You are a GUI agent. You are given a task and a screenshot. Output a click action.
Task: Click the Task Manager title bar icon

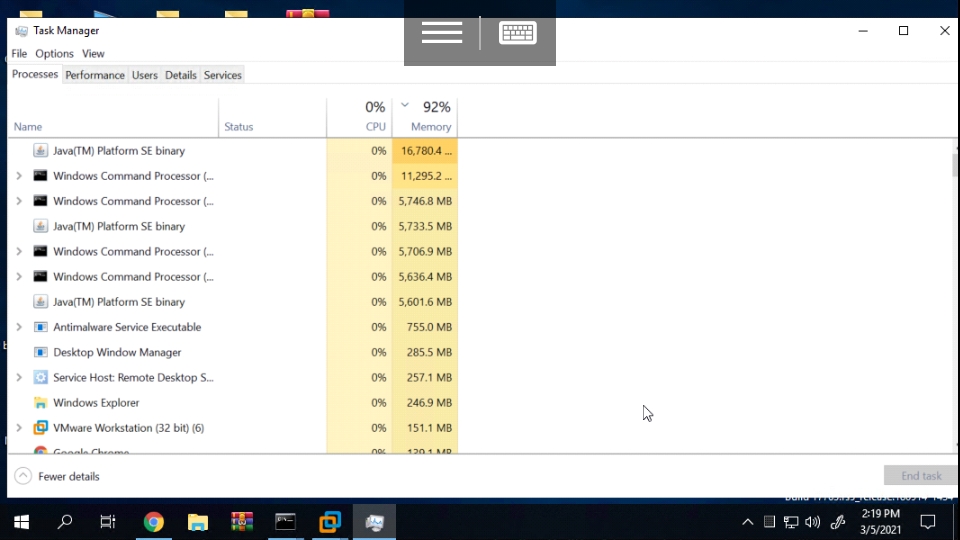[21, 31]
